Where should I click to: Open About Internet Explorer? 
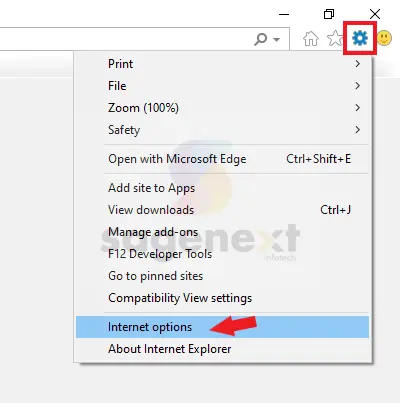(x=222, y=349)
